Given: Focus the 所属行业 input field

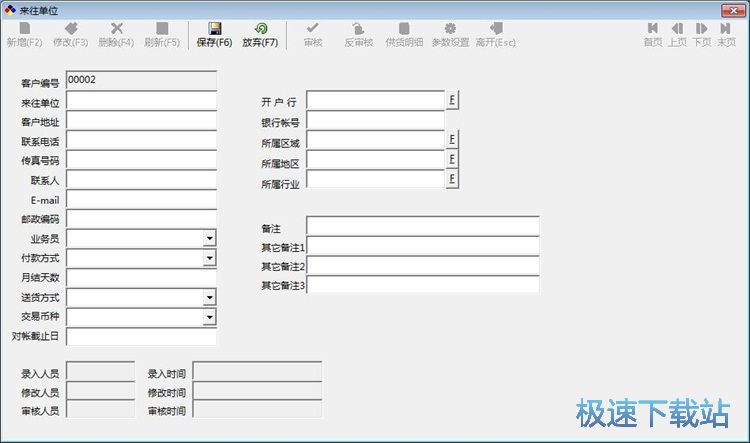Looking at the screenshot, I should [x=375, y=179].
